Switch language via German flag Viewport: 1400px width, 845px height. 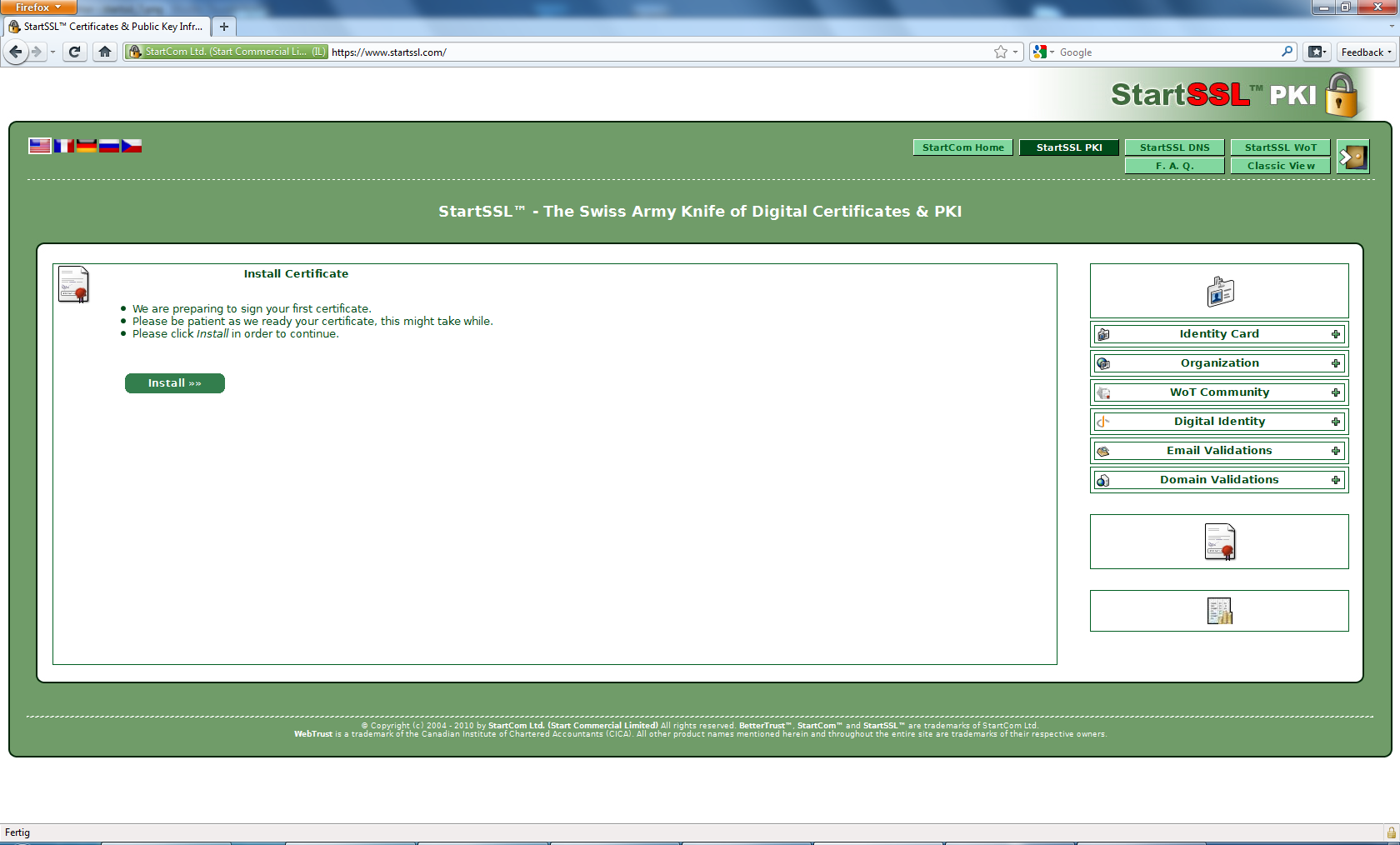point(87,146)
